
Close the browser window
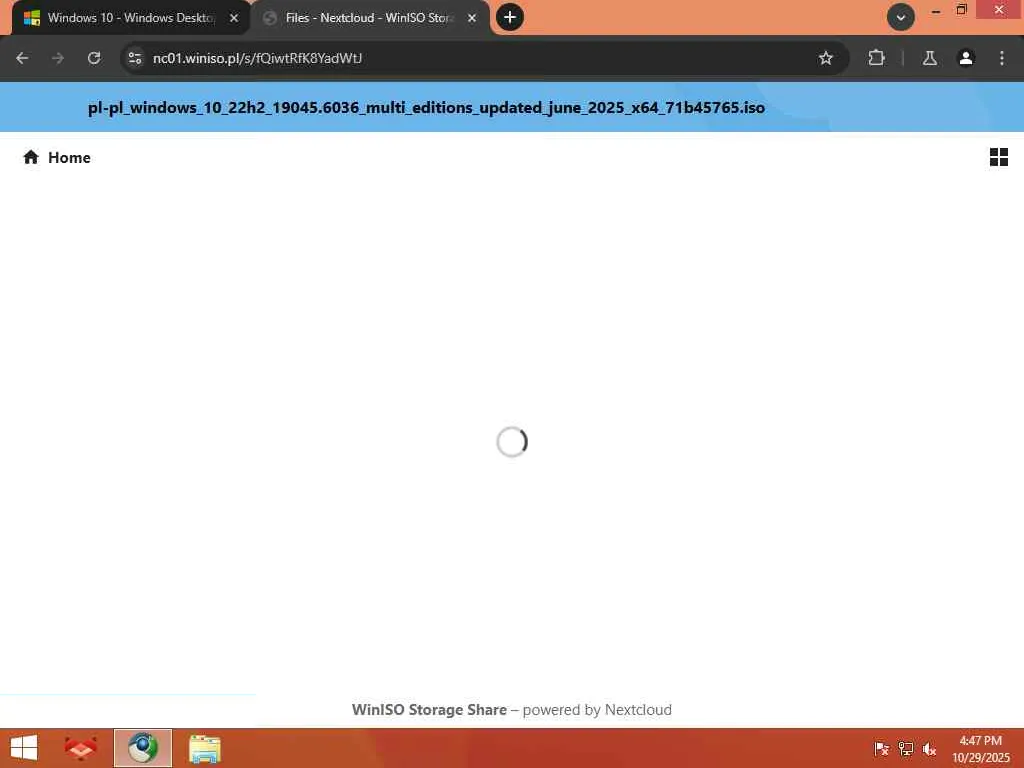click(x=999, y=10)
